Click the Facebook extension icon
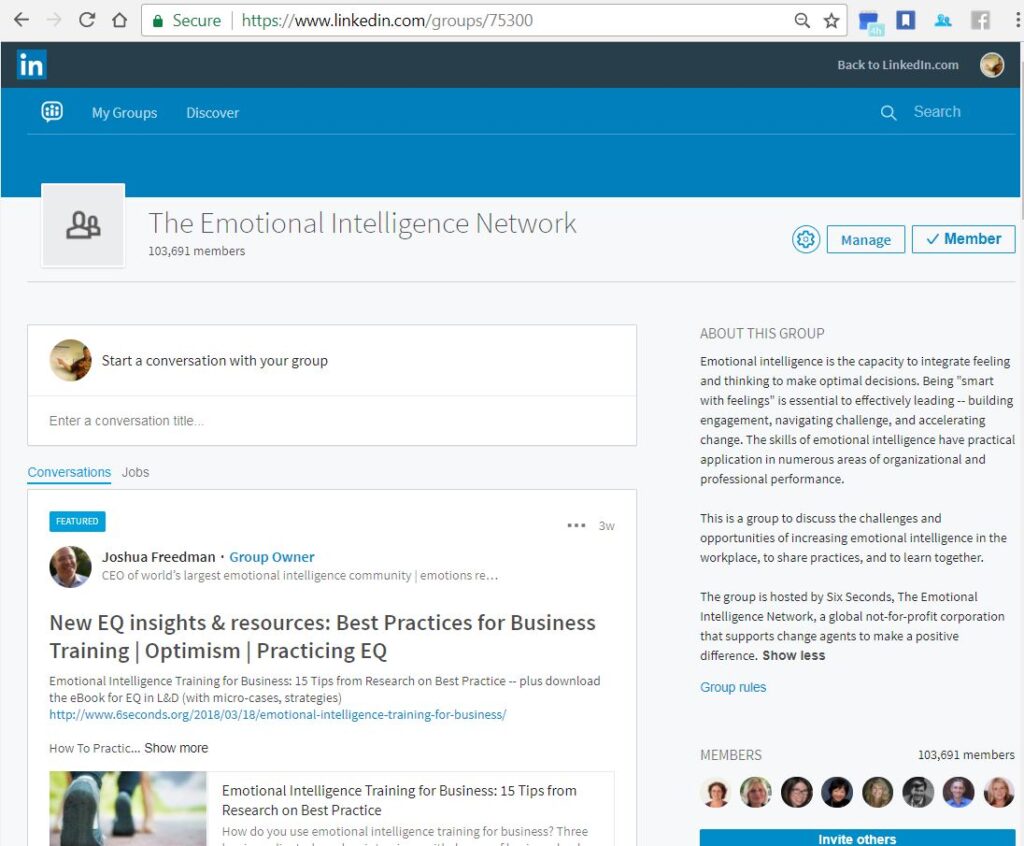Image resolution: width=1024 pixels, height=846 pixels. (981, 20)
